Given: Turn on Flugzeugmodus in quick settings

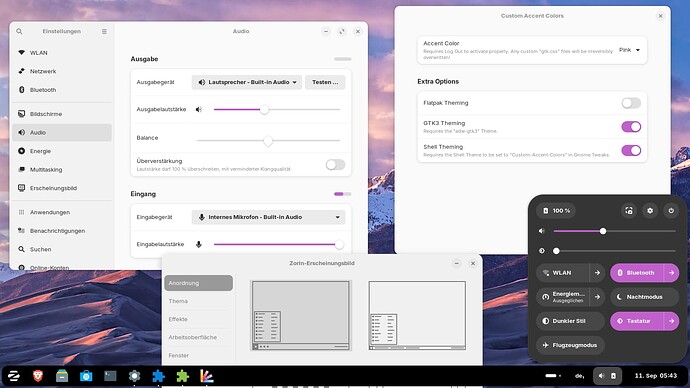Looking at the screenshot, I should (570, 345).
